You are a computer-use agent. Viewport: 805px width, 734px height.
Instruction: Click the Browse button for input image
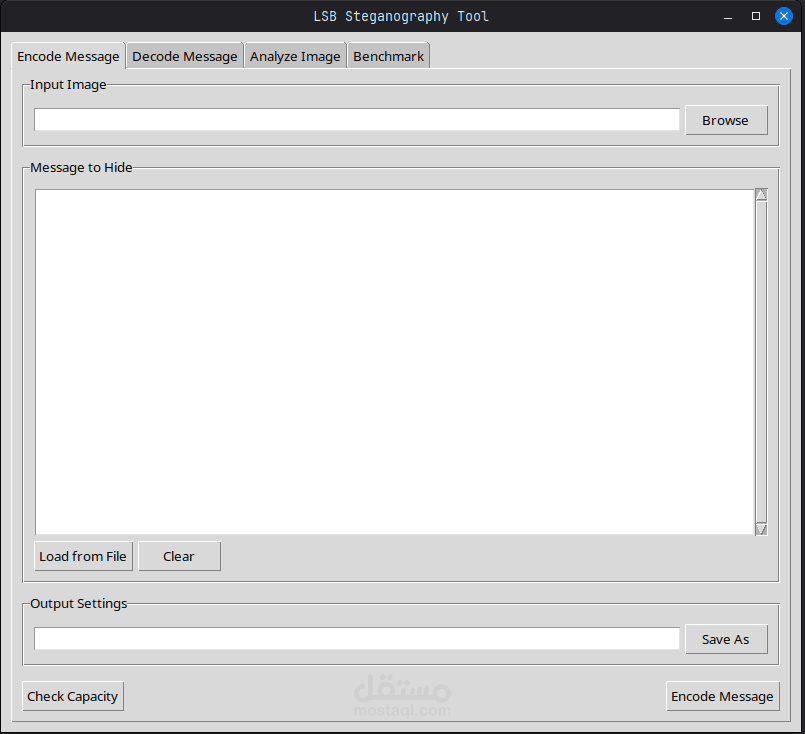pyautogui.click(x=726, y=120)
